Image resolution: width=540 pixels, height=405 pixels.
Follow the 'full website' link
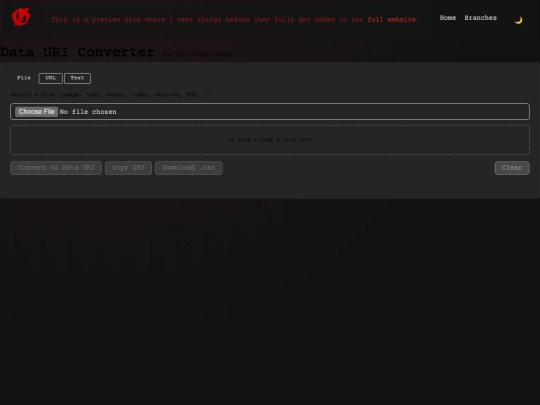click(x=392, y=20)
